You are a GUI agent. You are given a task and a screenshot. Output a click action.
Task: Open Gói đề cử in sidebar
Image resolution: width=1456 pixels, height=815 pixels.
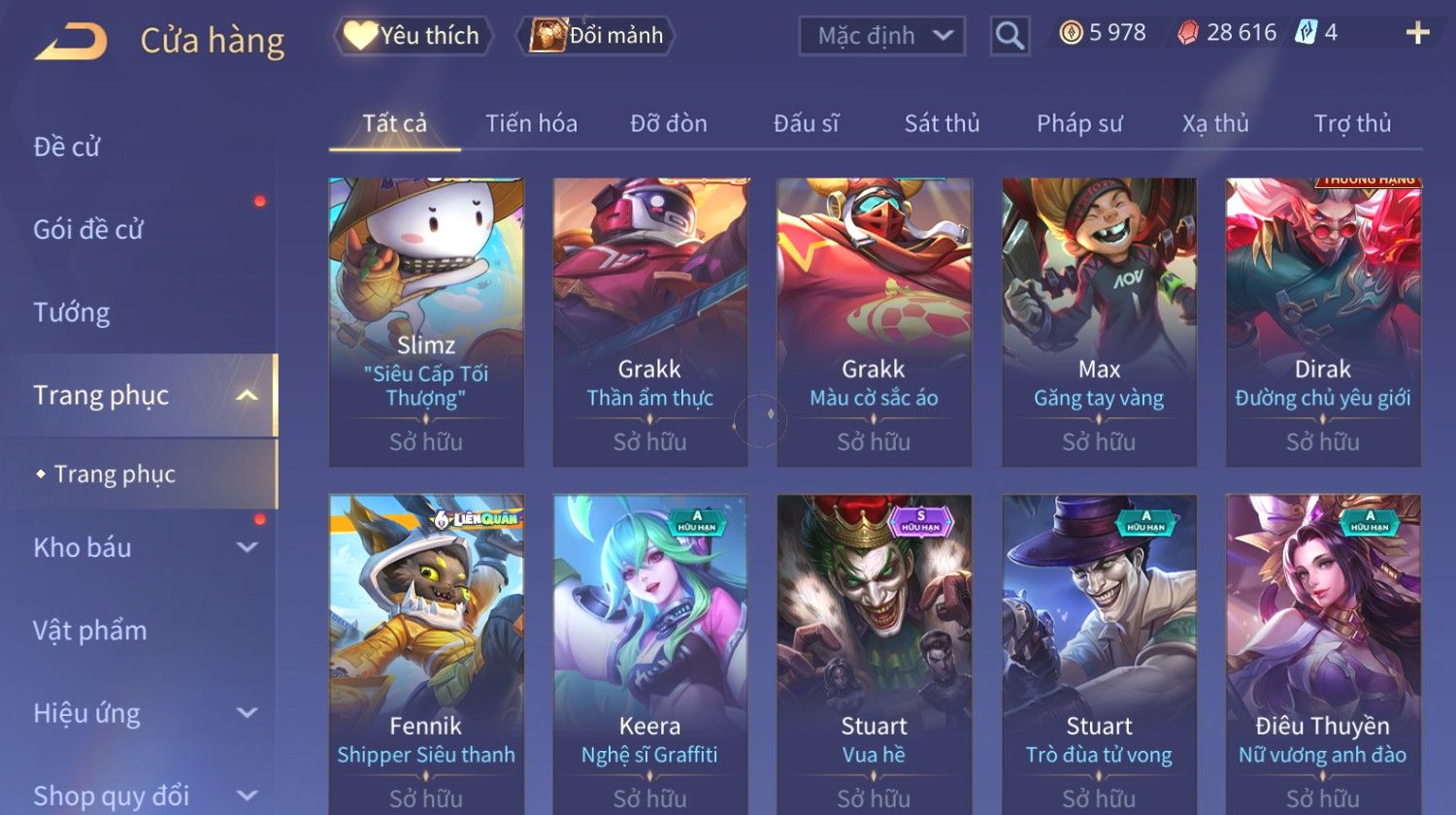(x=88, y=230)
